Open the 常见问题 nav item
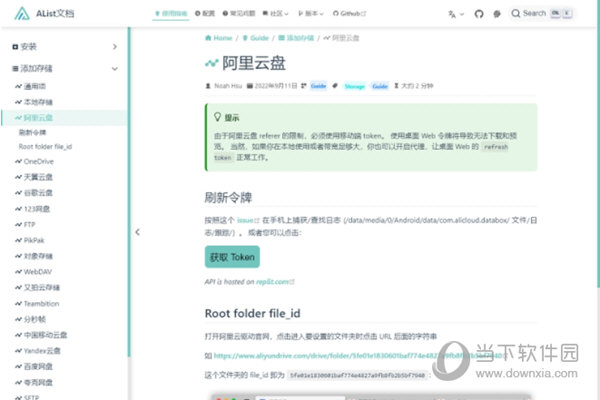 pos(239,13)
